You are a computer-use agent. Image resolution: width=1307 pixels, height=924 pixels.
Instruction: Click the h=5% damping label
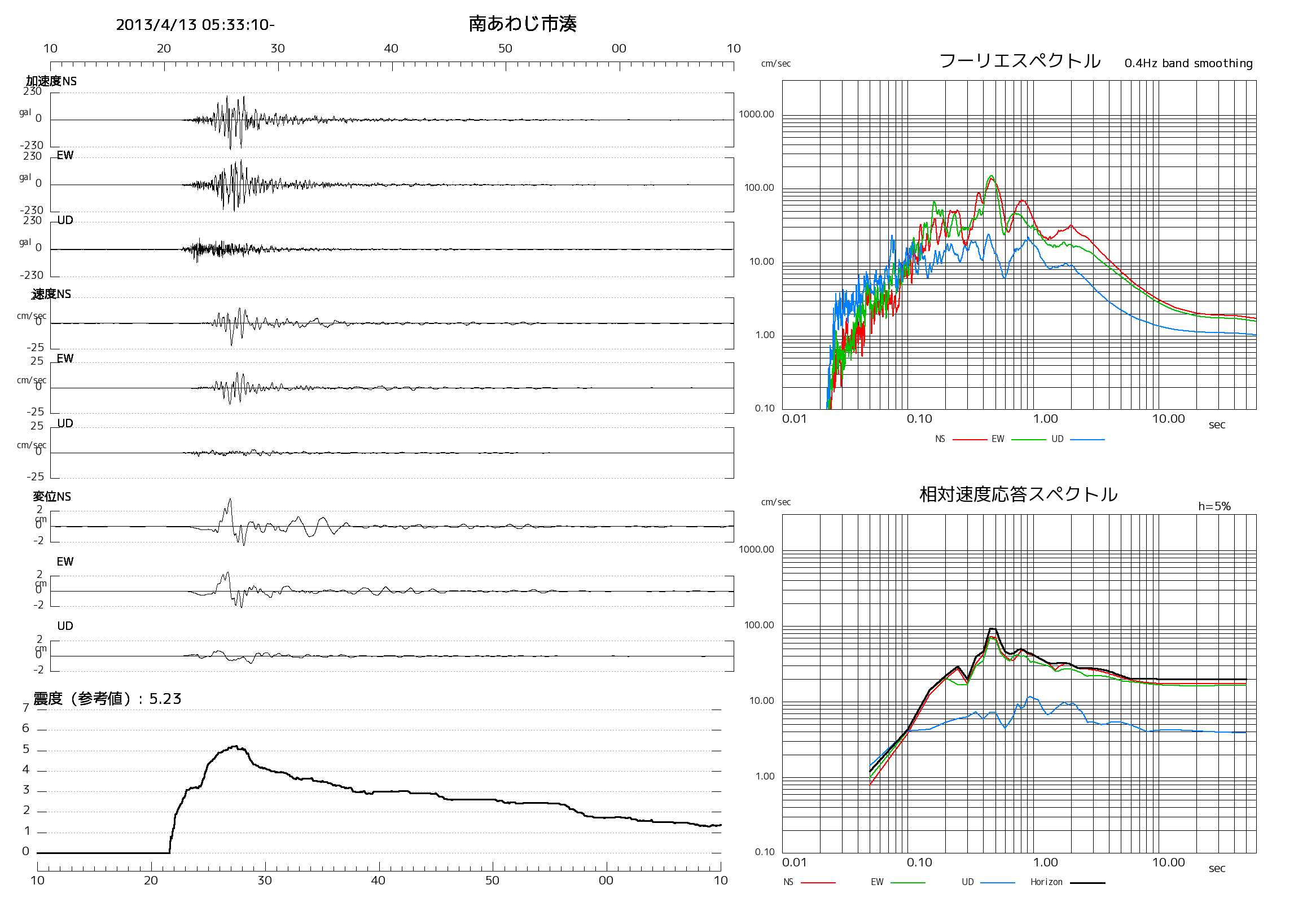1214,506
